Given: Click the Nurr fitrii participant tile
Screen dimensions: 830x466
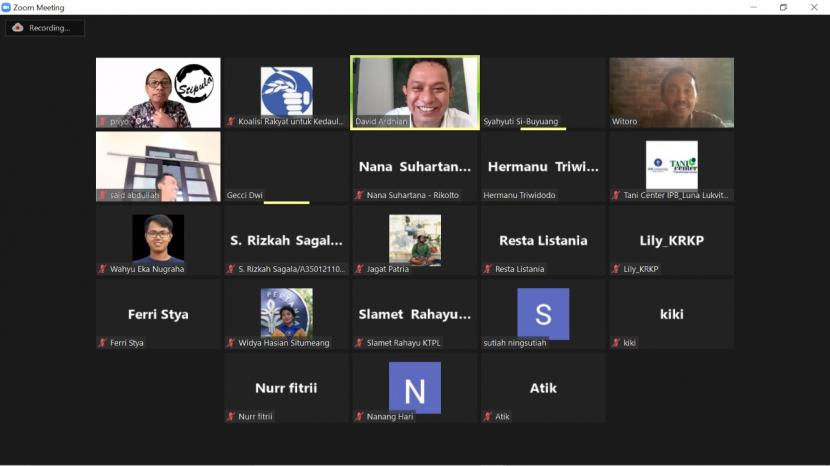Looking at the screenshot, I should click(x=287, y=387).
